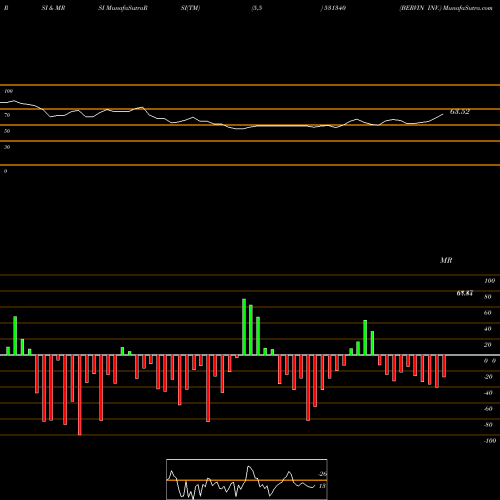
Task: Click the mini overview chart thumbnail
Action: point(247,479)
